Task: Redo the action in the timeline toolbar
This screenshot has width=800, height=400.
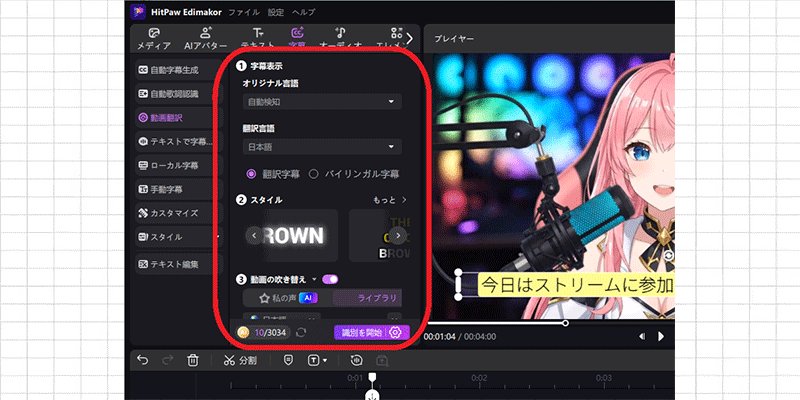Action: point(167,360)
